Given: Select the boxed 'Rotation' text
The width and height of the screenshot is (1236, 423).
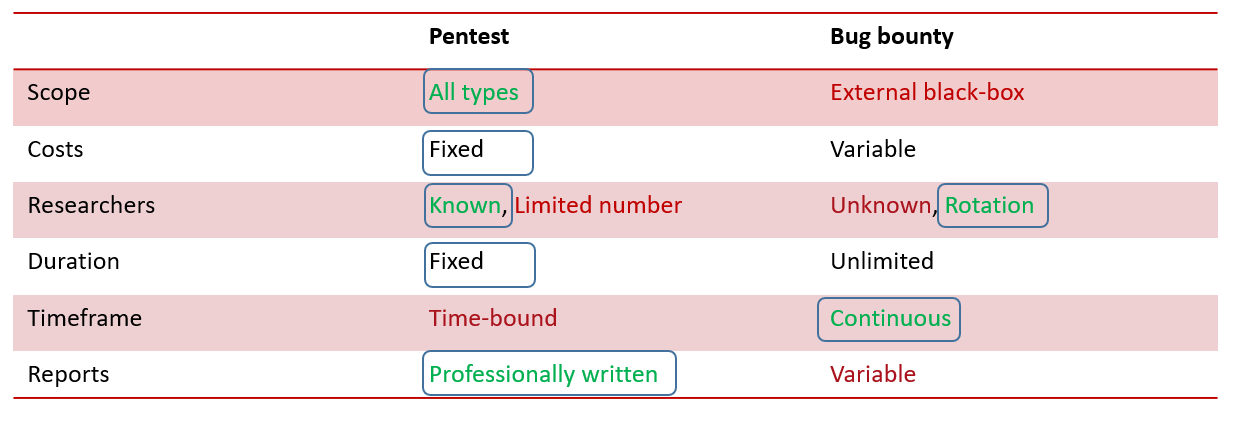Looking at the screenshot, I should pyautogui.click(x=991, y=206).
